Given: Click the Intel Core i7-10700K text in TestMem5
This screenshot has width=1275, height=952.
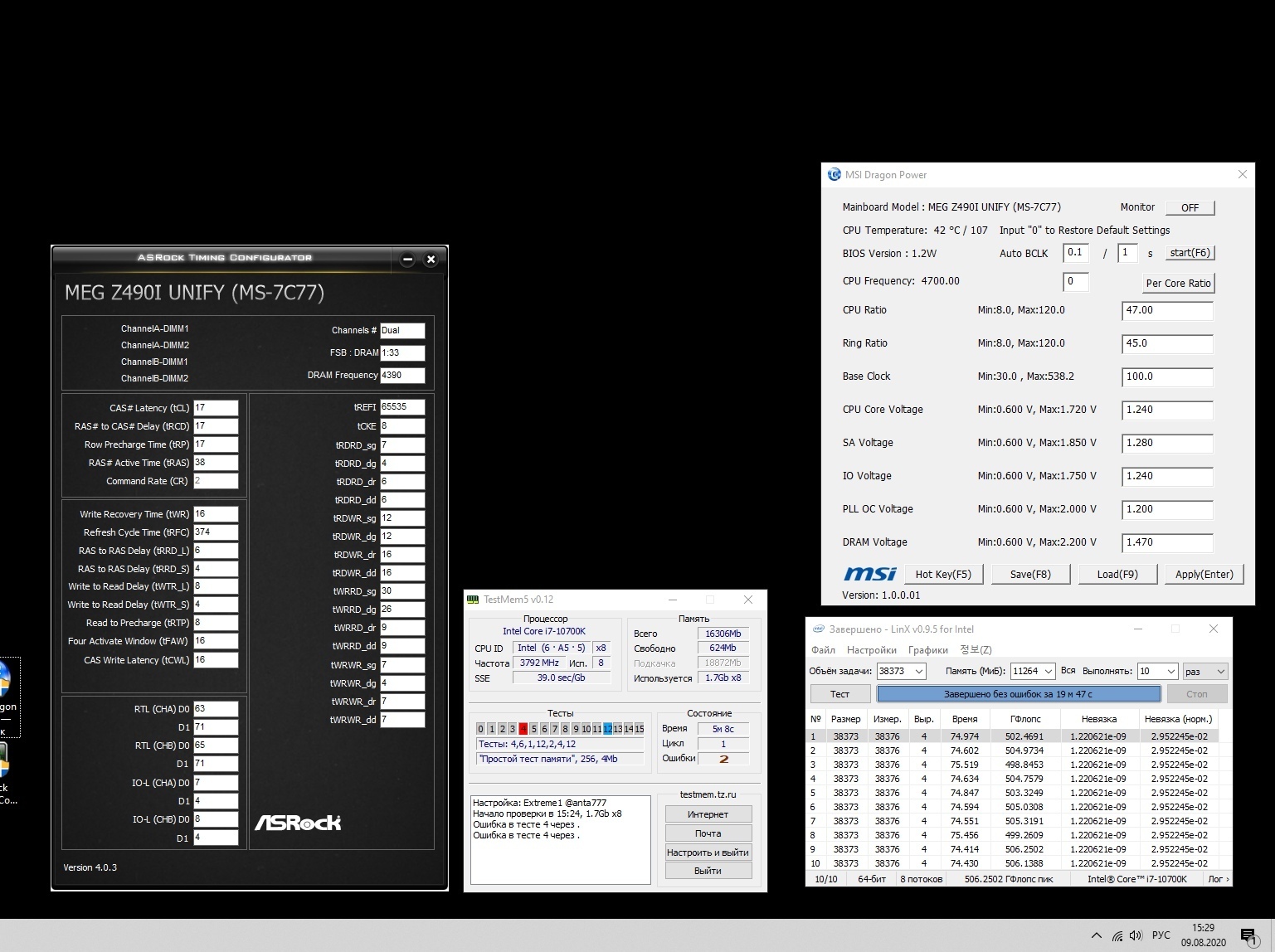Looking at the screenshot, I should pos(544,631).
